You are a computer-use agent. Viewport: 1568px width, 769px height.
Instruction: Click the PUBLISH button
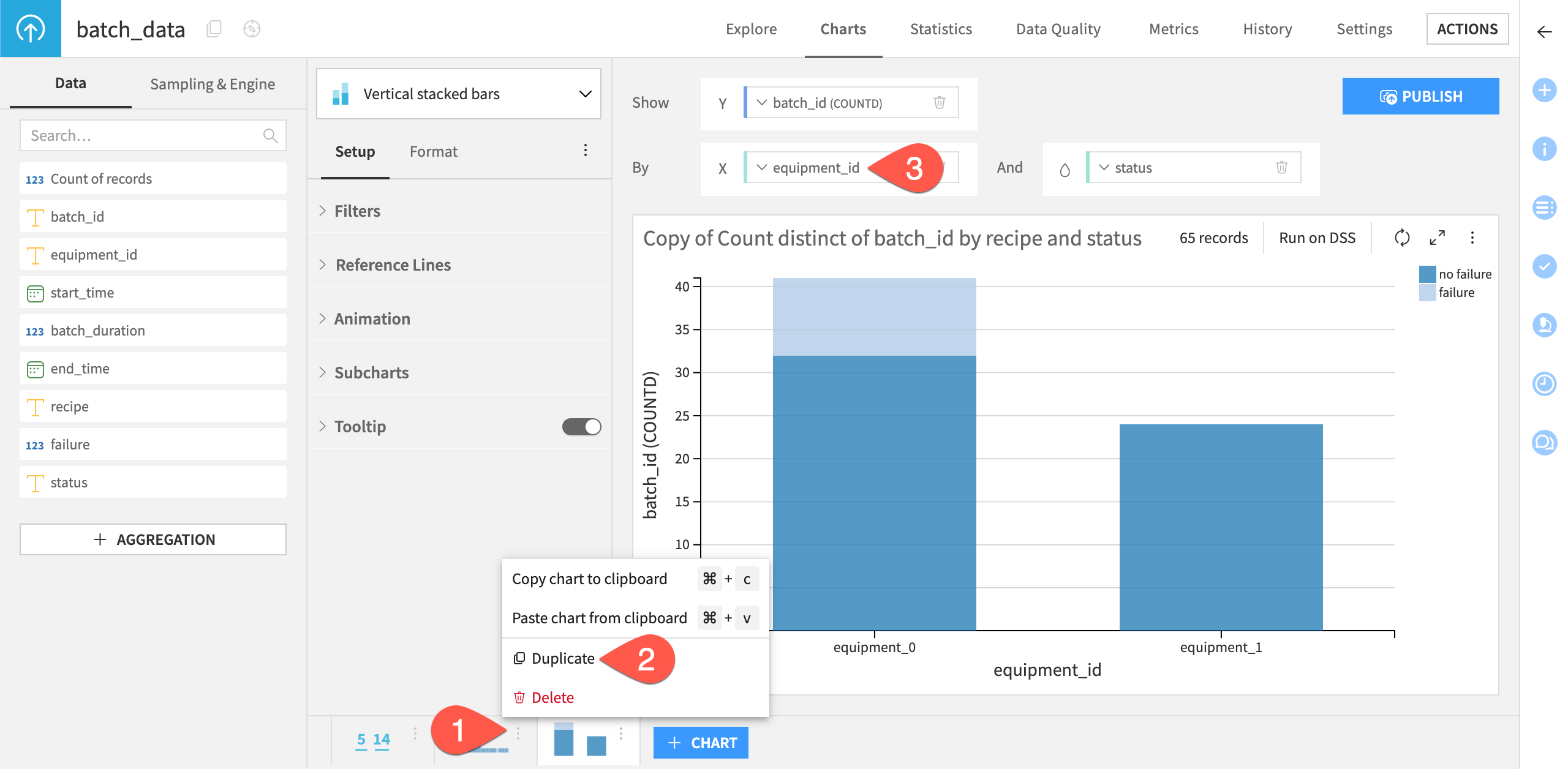1420,96
